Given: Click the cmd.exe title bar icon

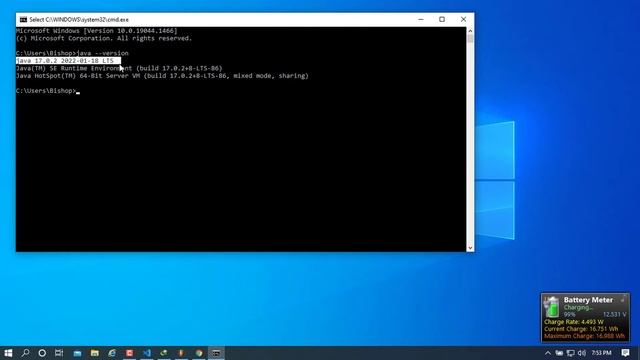Looking at the screenshot, I should [23, 20].
